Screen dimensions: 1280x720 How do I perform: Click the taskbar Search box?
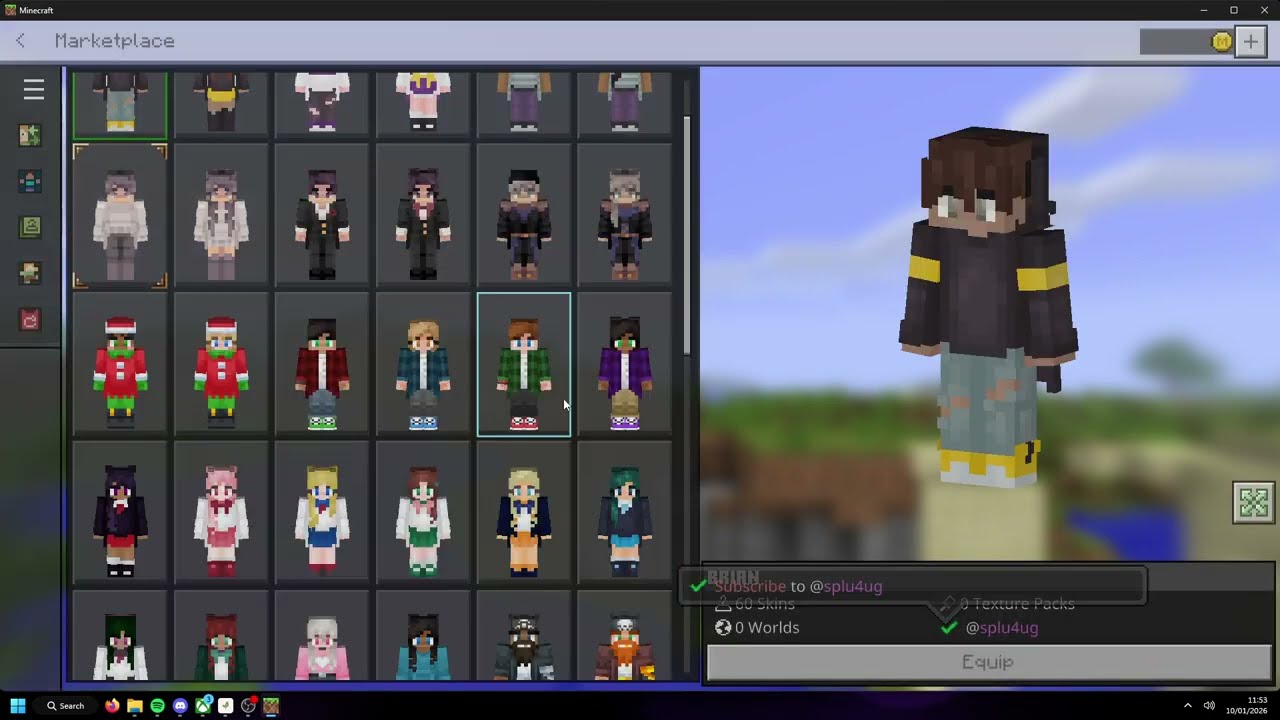[64, 706]
